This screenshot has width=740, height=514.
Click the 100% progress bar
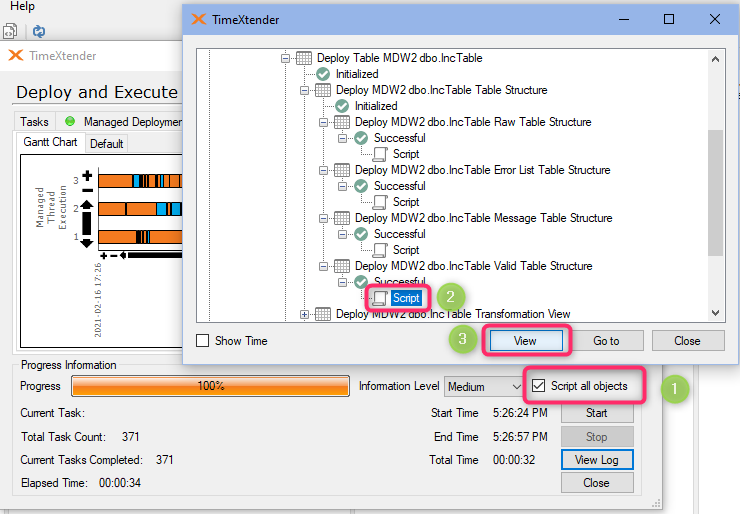click(210, 386)
